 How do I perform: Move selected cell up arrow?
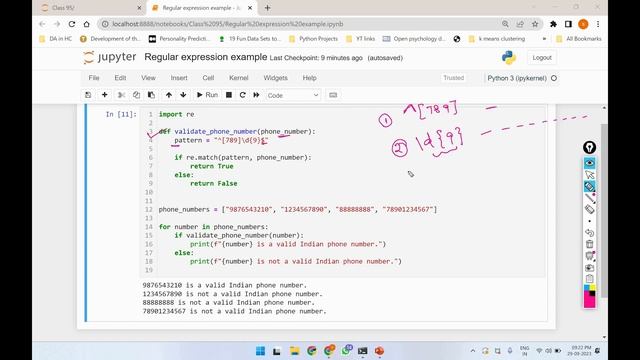click(x=169, y=95)
